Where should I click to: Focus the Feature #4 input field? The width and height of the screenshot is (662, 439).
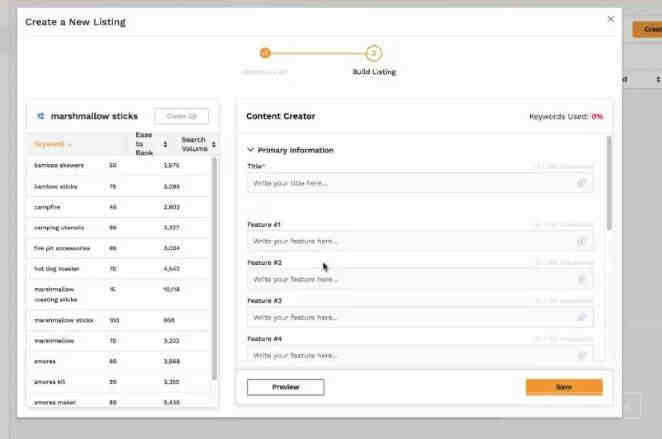420,355
